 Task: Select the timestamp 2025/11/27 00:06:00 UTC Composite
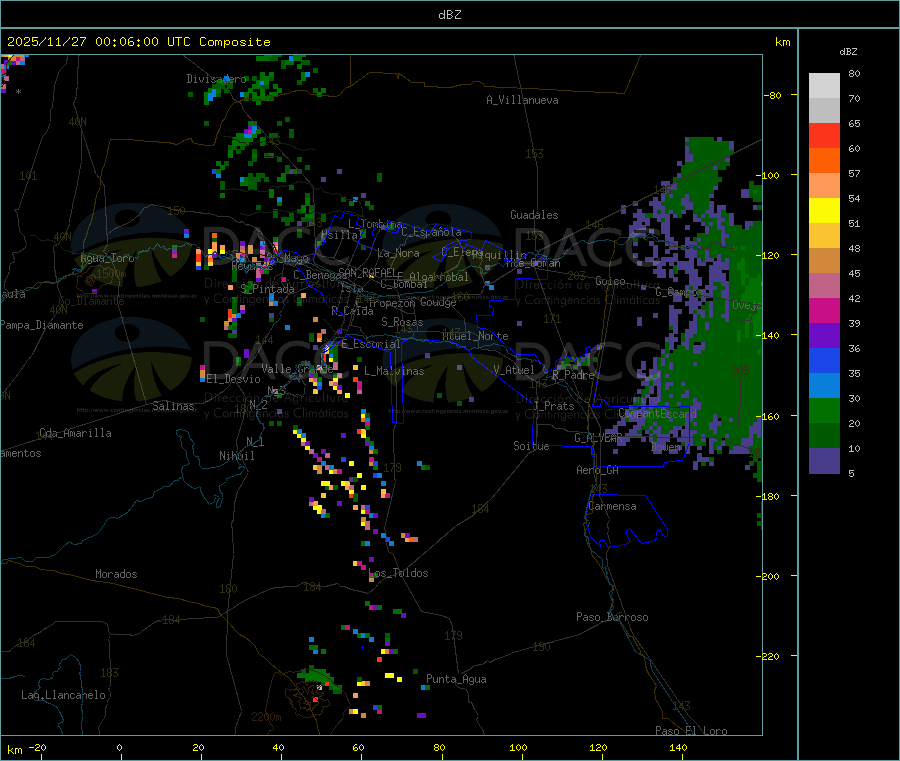pyautogui.click(x=139, y=42)
